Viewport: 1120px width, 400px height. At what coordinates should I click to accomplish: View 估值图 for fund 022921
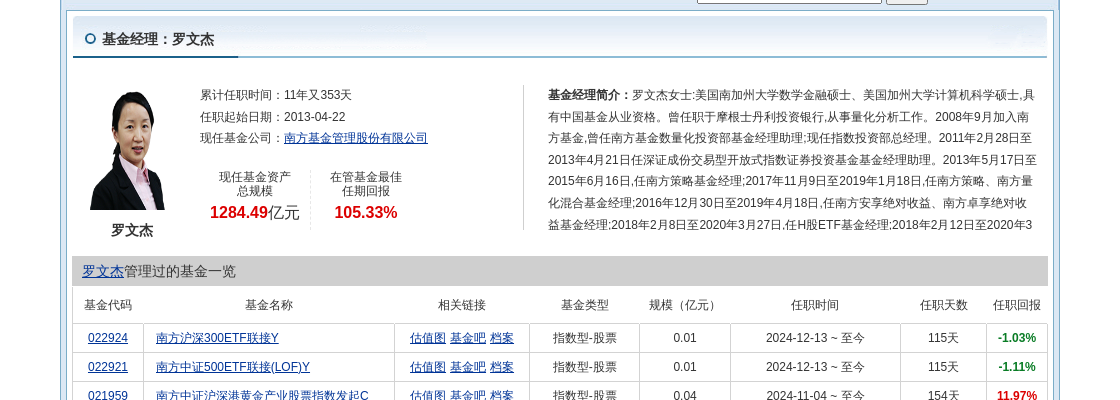click(427, 367)
